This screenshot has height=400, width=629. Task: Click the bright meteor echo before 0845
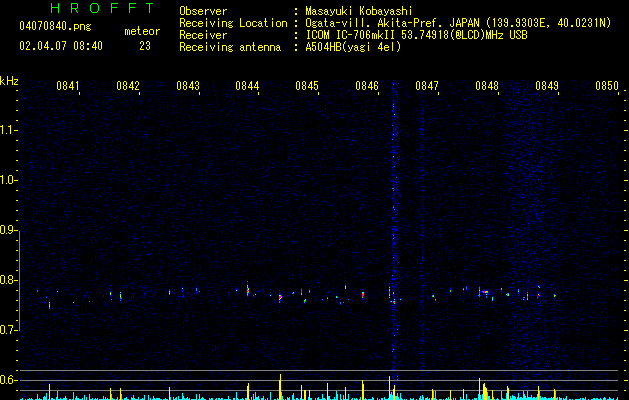280,297
